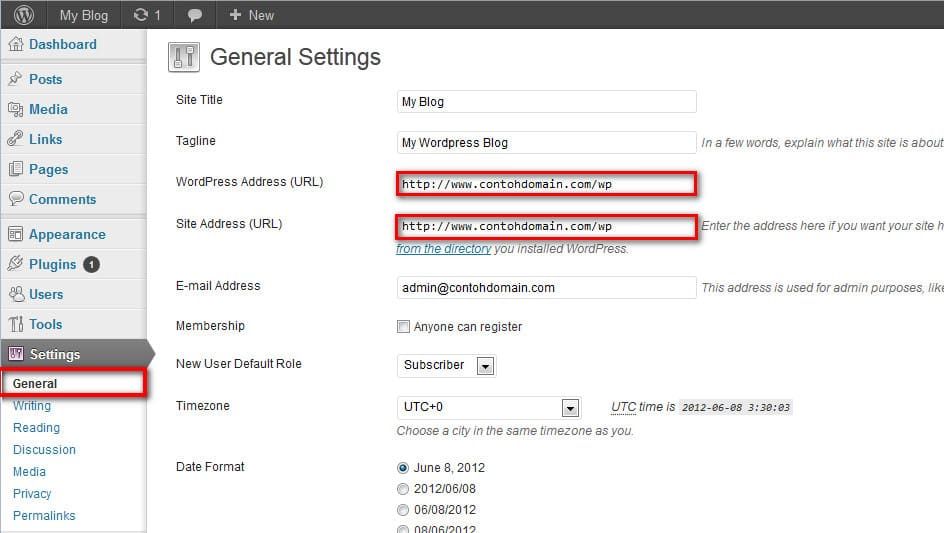Click the Tagline input field
Image resolution: width=944 pixels, height=533 pixels.
[547, 143]
